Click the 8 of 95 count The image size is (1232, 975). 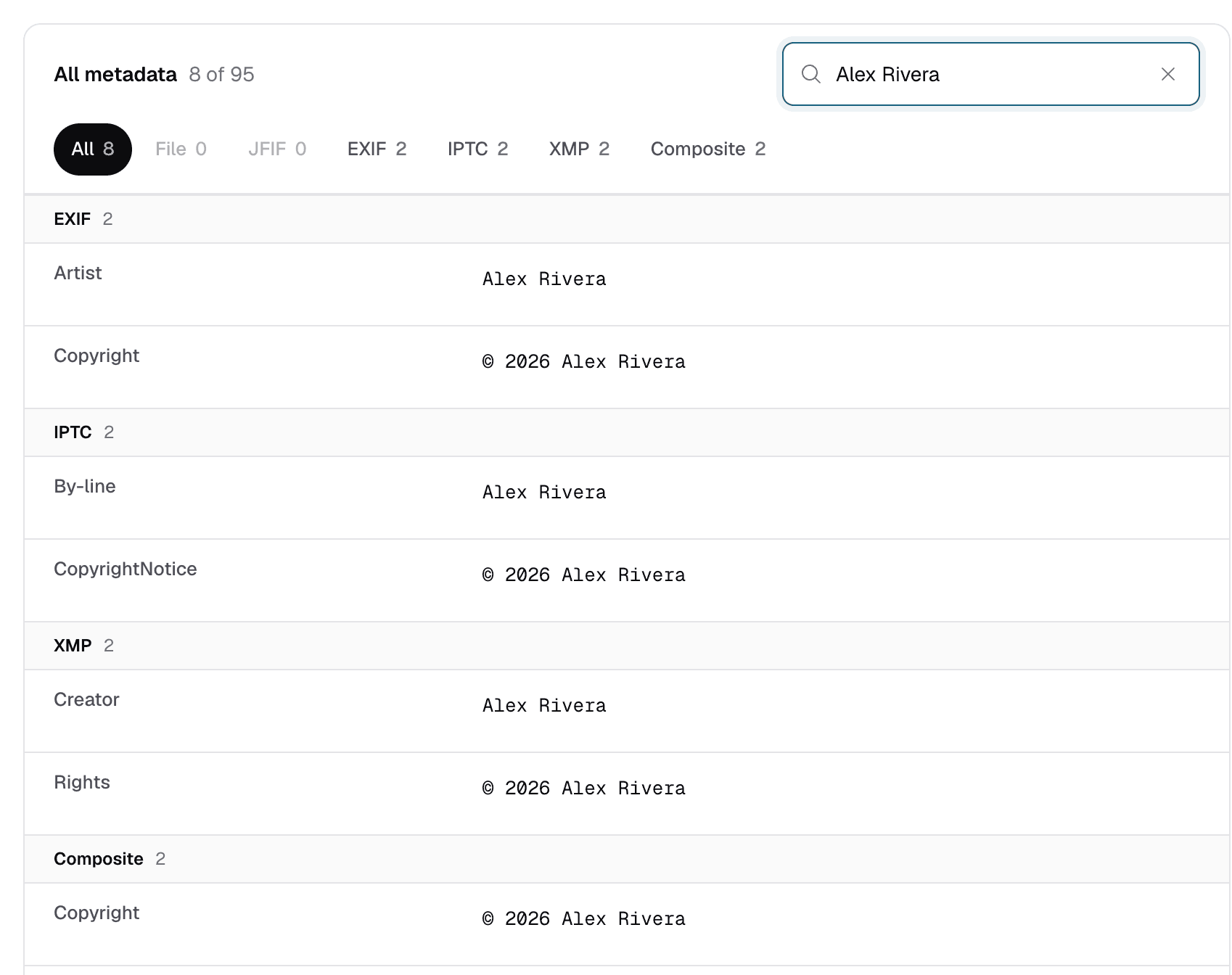coord(222,74)
